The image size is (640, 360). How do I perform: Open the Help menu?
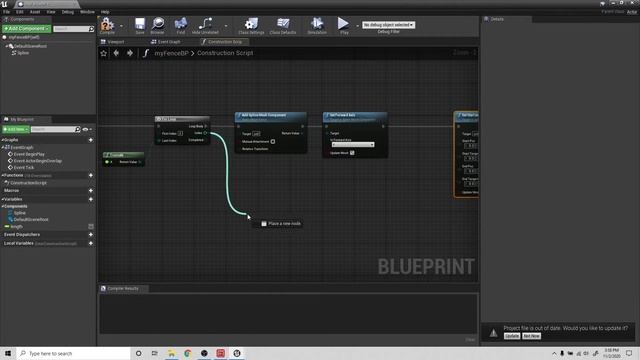tap(105, 12)
